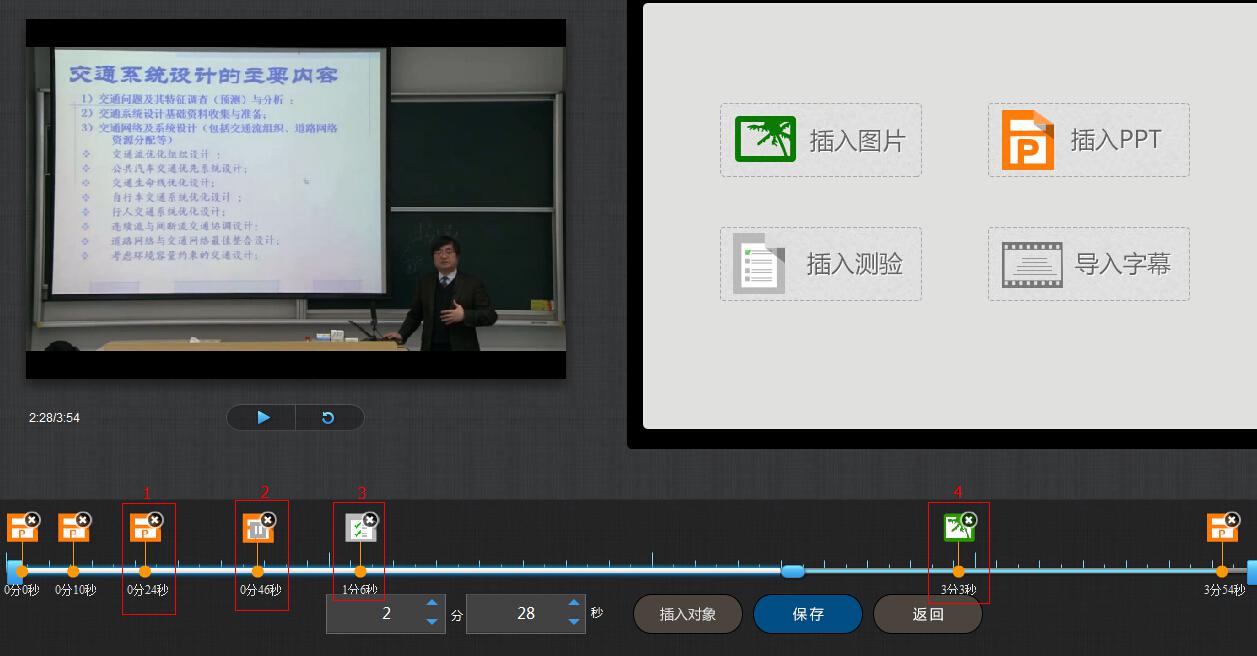Click the orange timeline dot at 3分3秒

pos(958,571)
